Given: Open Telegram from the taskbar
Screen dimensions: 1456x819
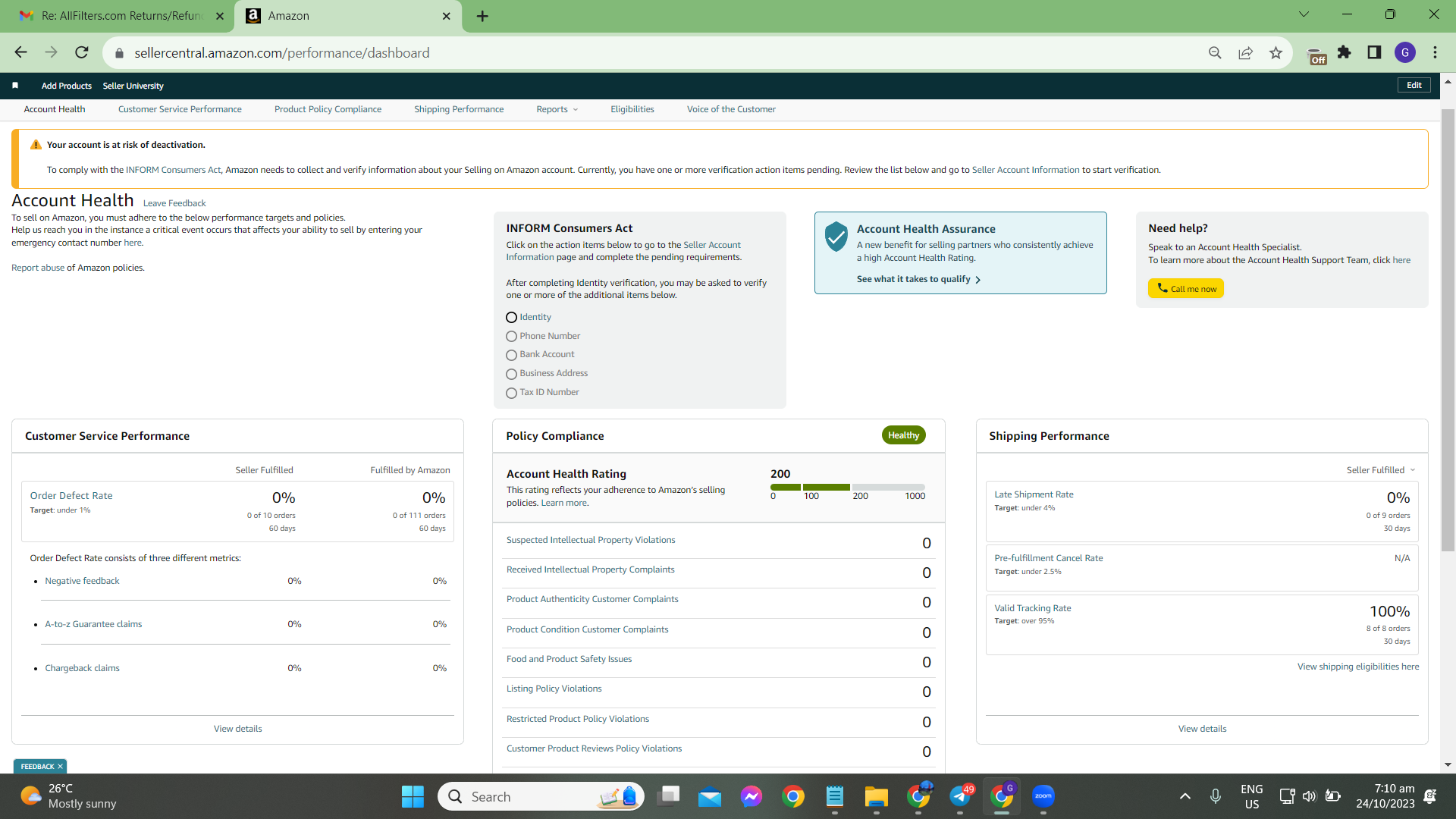Looking at the screenshot, I should tap(961, 796).
